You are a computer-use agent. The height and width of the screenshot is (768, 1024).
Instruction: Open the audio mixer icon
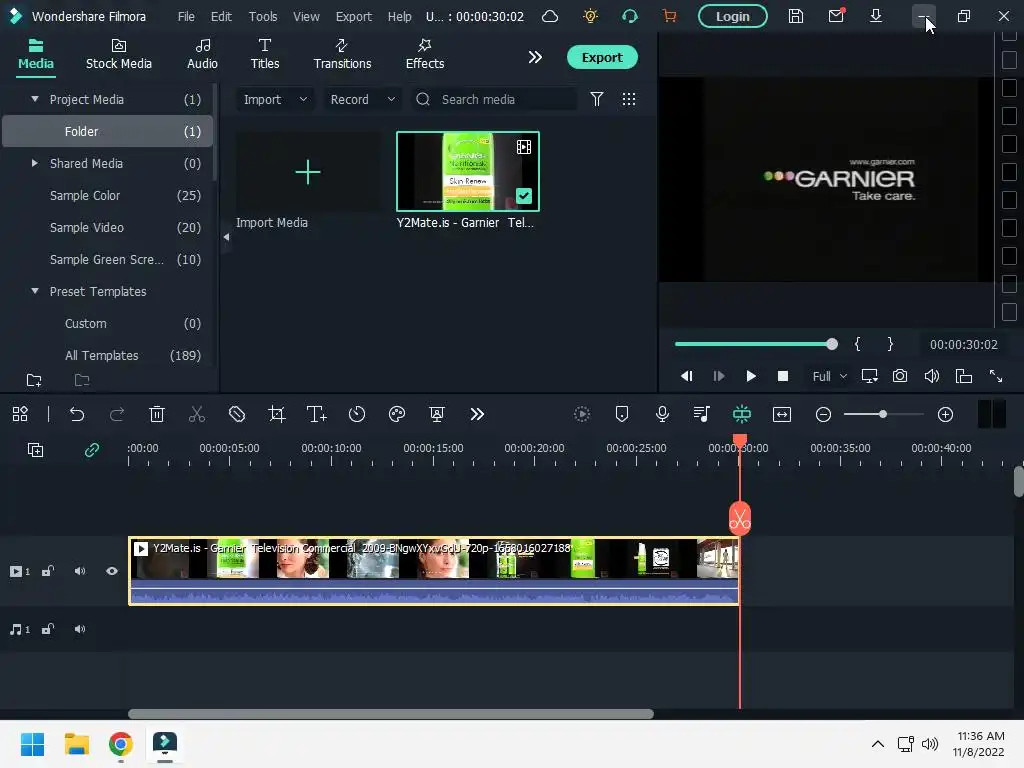point(702,414)
